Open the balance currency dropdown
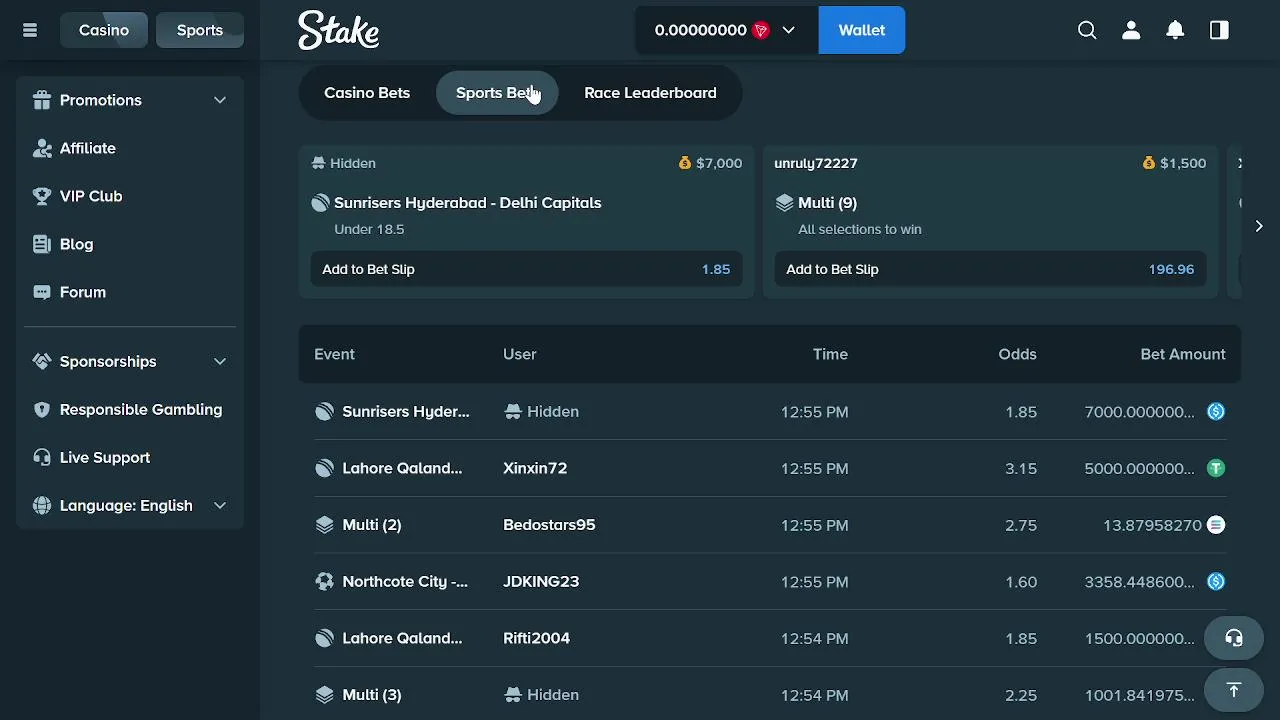The height and width of the screenshot is (720, 1280). click(x=788, y=30)
